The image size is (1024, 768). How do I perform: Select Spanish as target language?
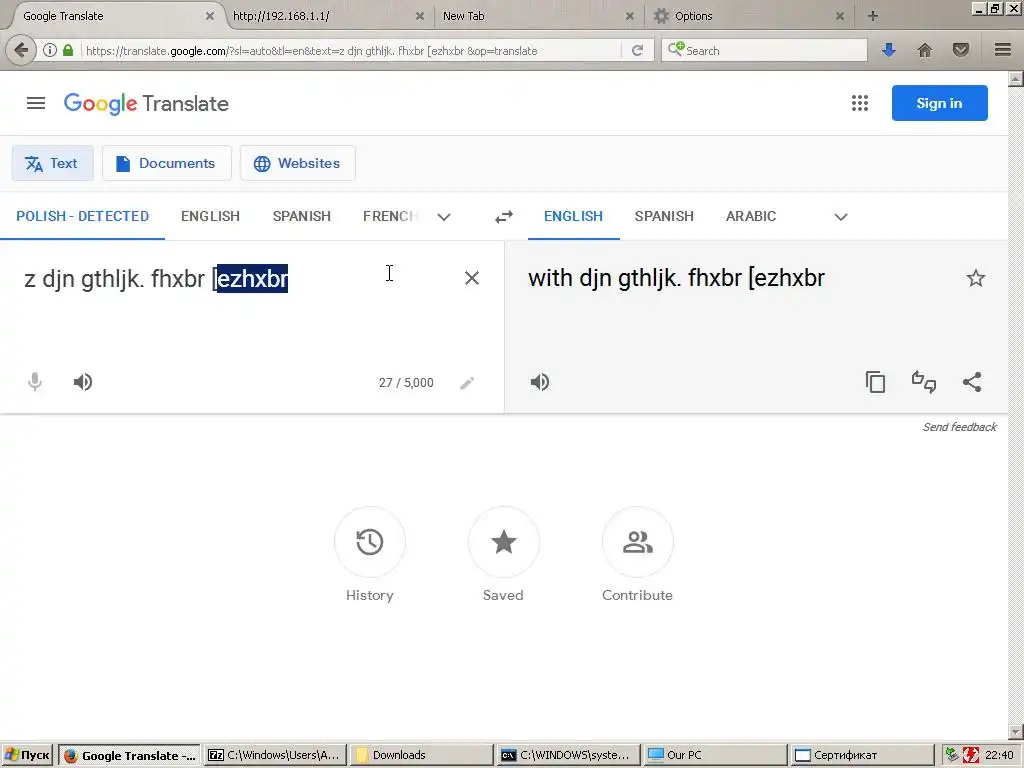tap(664, 216)
